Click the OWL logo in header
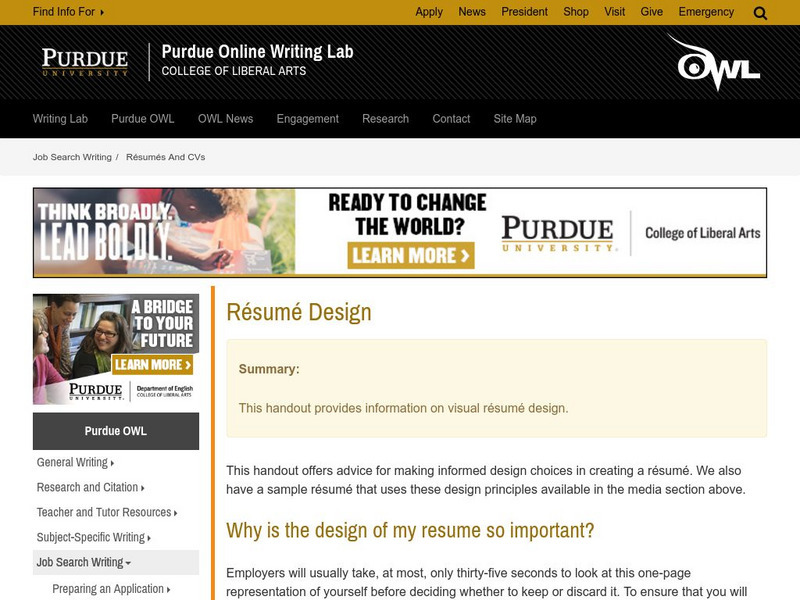The height and width of the screenshot is (600, 800). point(714,63)
